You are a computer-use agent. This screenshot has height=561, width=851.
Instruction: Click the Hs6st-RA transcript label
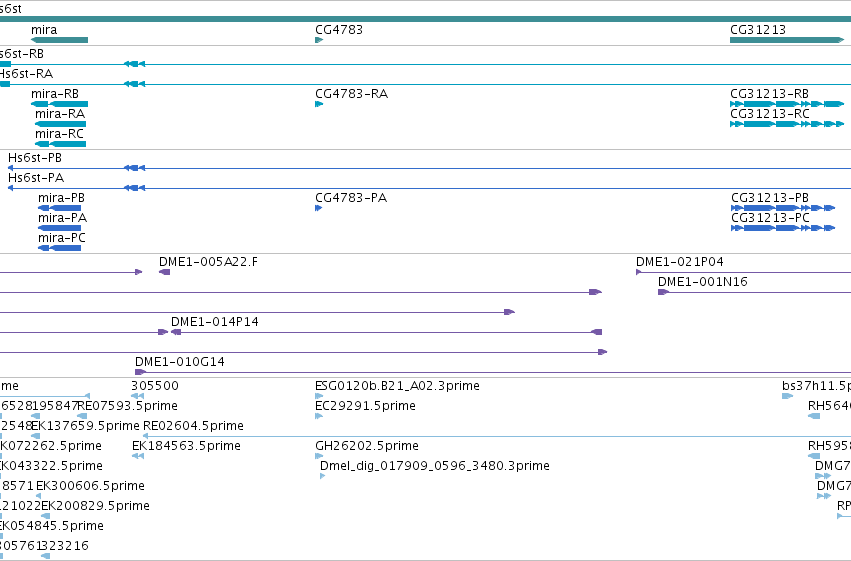(x=27, y=74)
